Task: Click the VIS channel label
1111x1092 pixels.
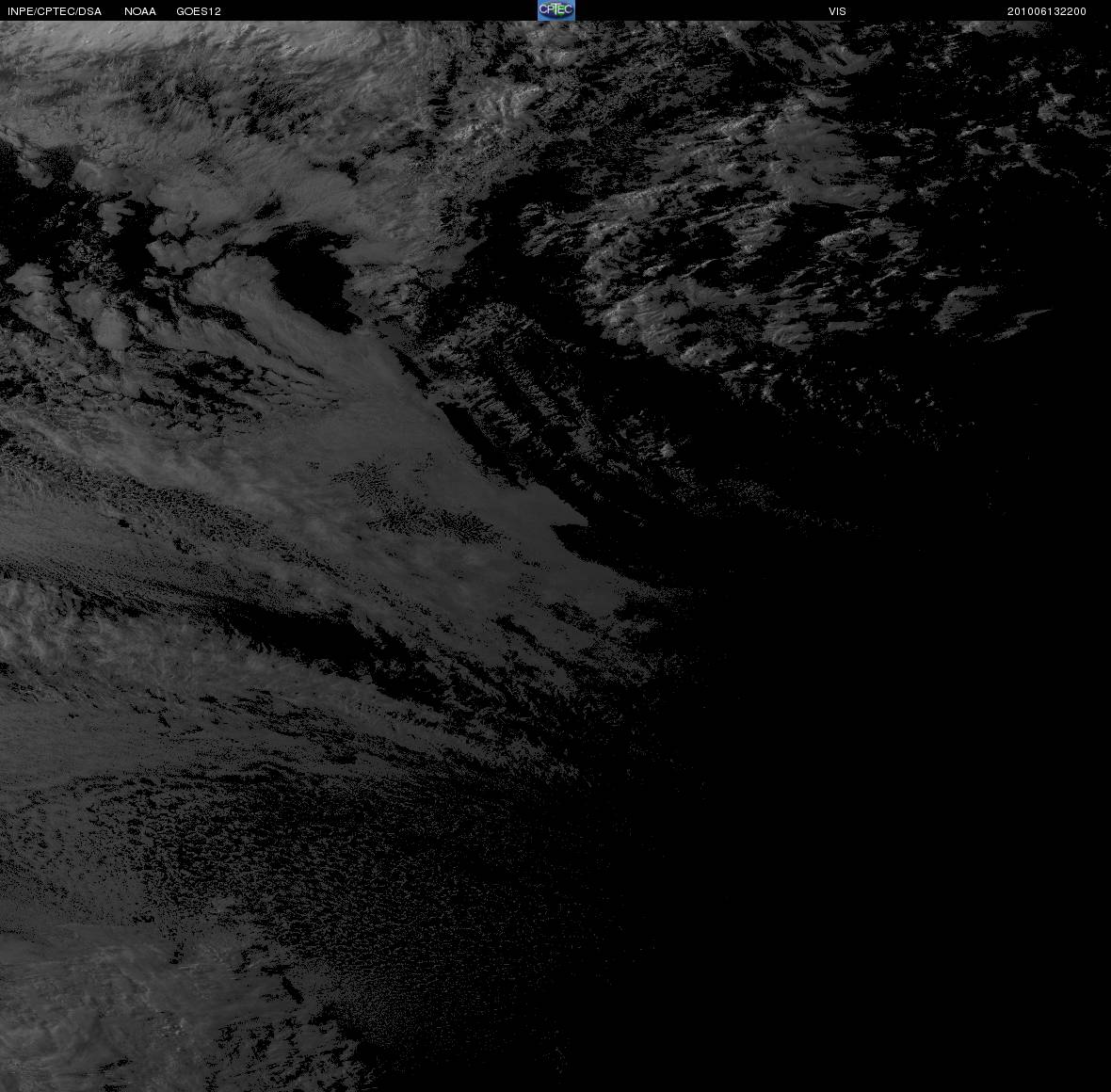Action: tap(838, 11)
